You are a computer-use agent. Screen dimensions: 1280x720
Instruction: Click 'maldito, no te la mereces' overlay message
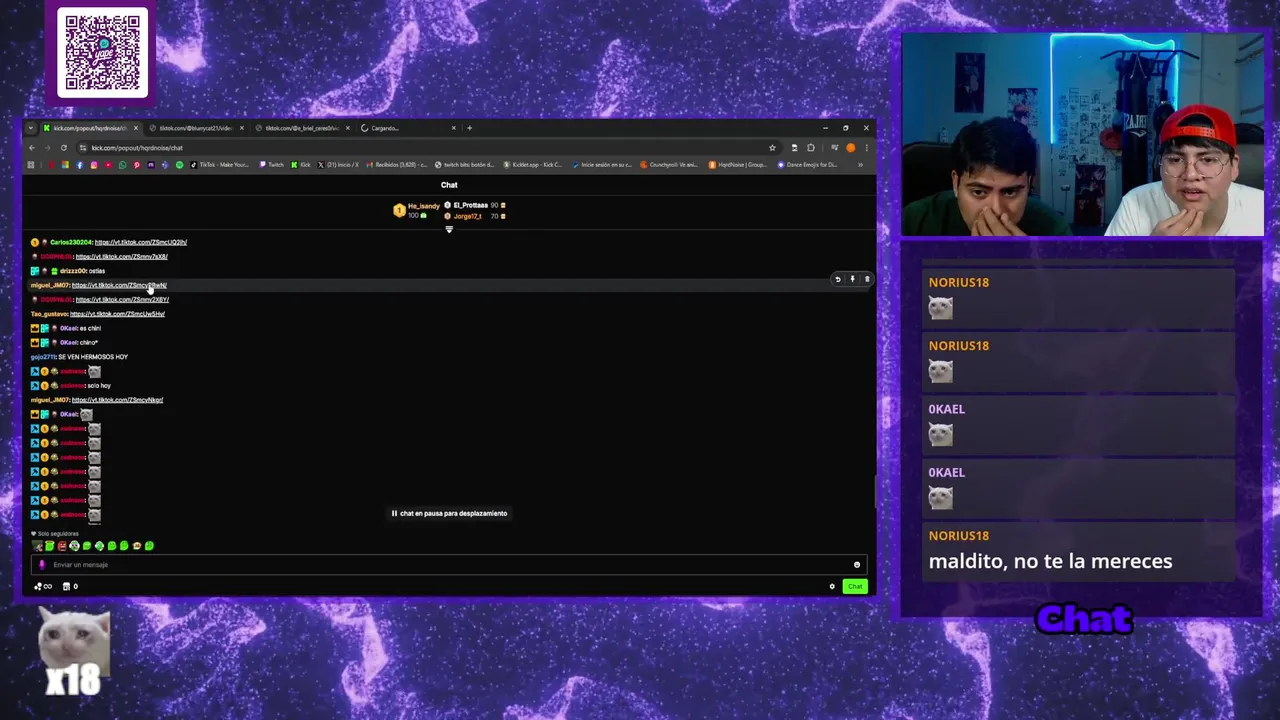[x=1050, y=561]
